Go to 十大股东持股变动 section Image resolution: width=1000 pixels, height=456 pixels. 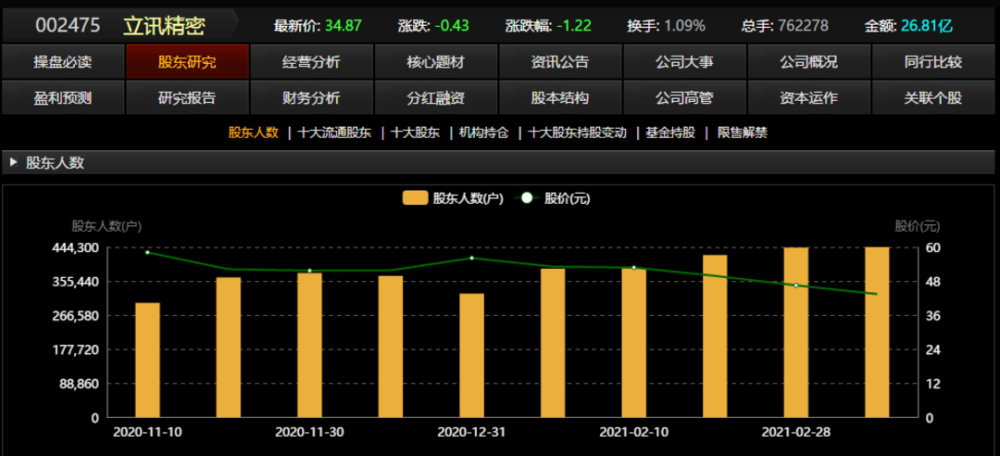point(577,133)
